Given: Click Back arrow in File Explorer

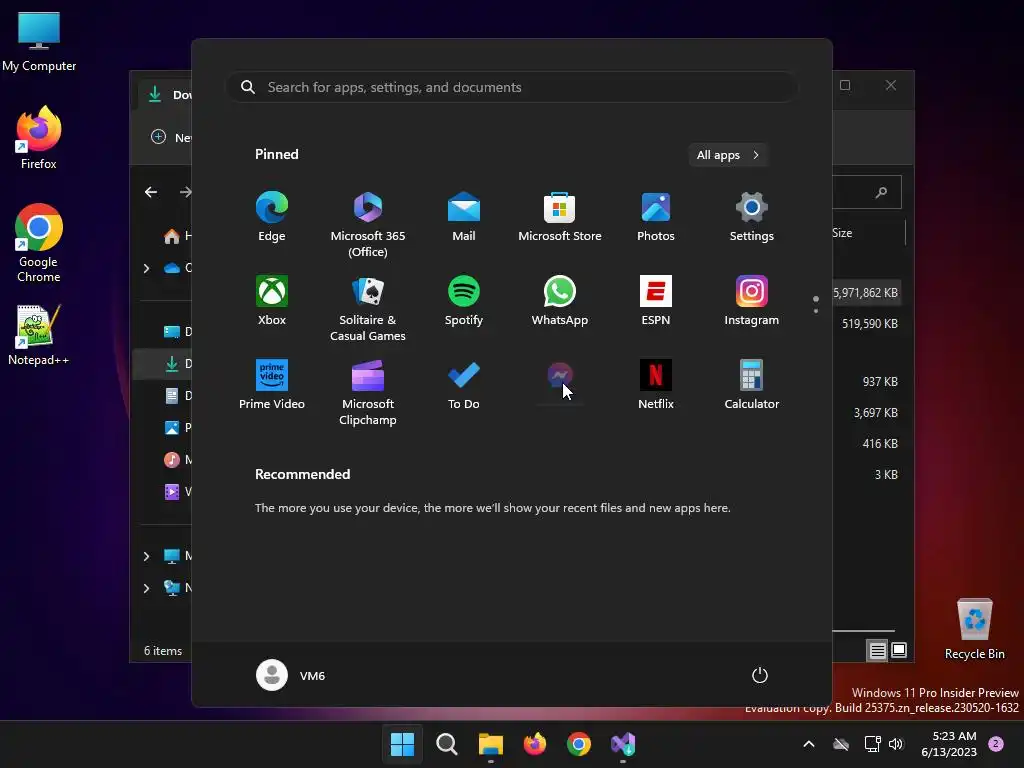Looking at the screenshot, I should click(151, 192).
